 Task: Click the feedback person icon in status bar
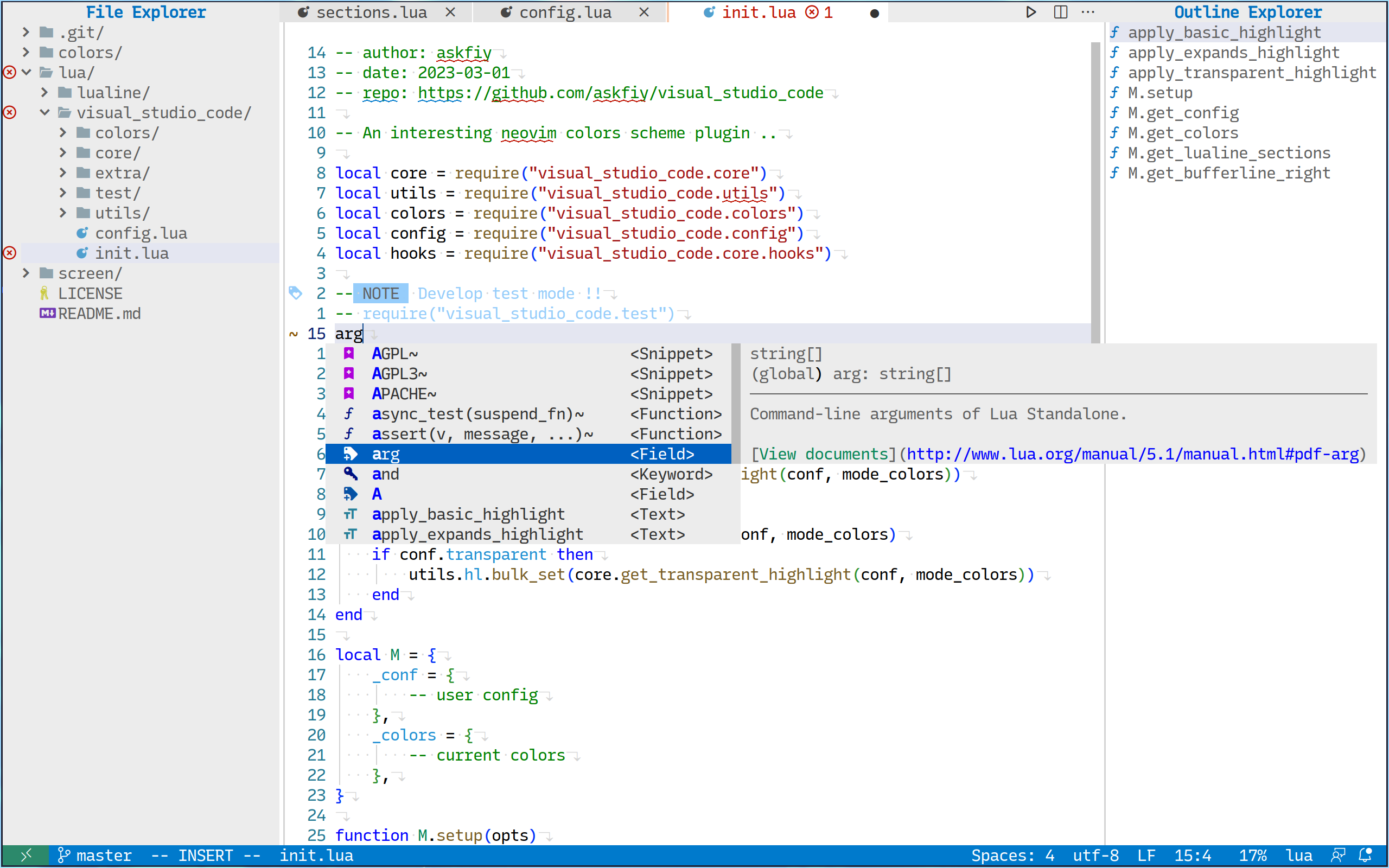coord(1338,855)
